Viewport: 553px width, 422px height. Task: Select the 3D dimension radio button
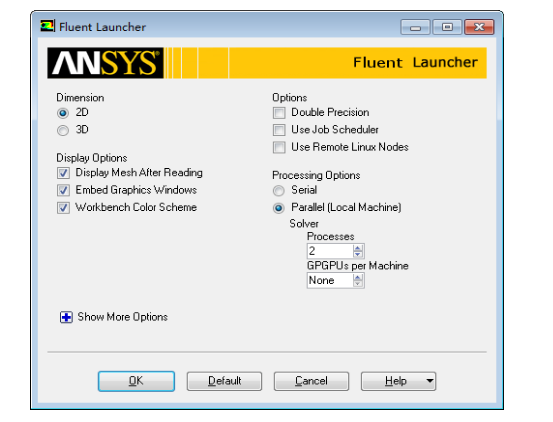[x=63, y=130]
